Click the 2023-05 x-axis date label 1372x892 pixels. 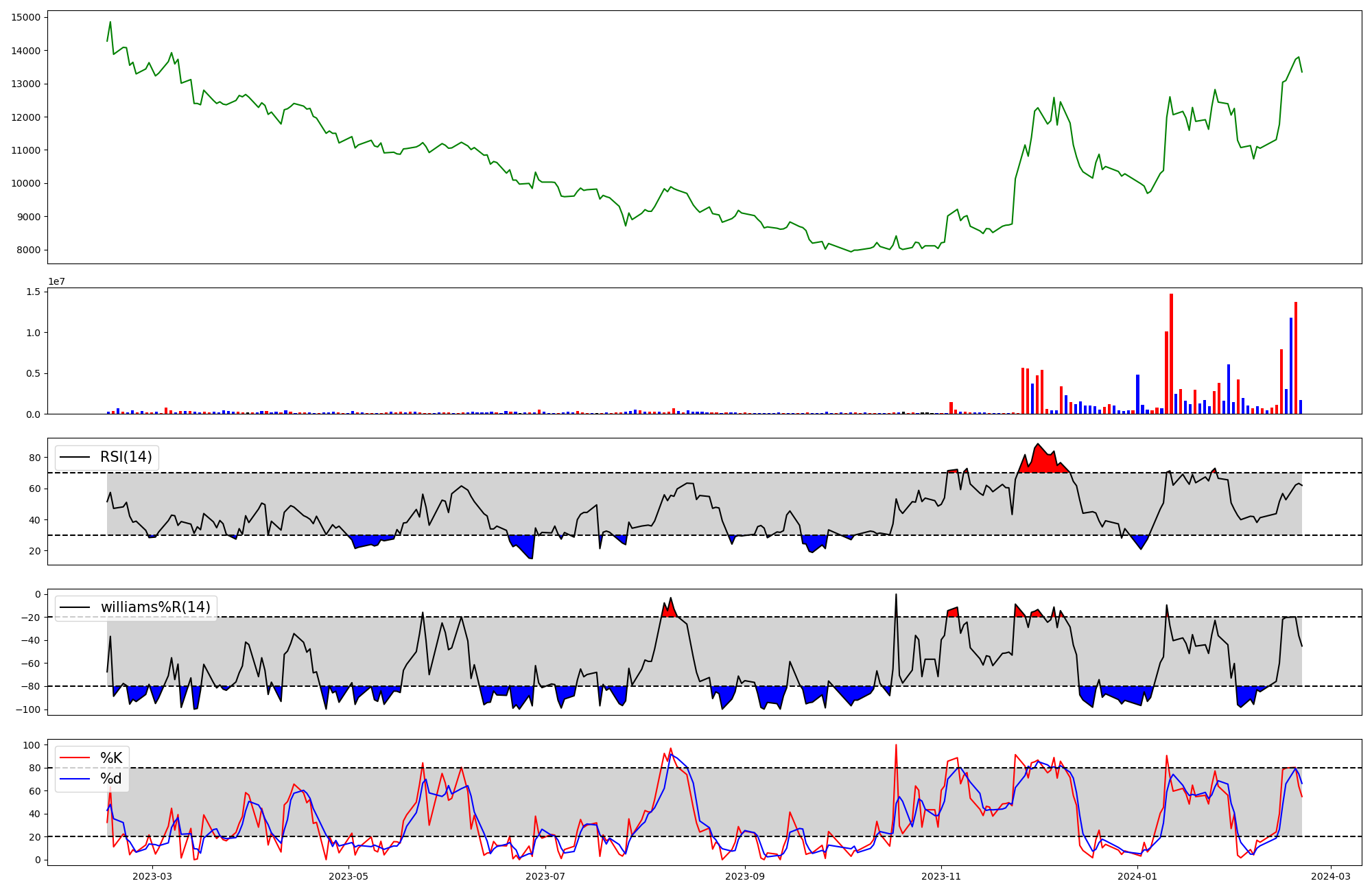[348, 876]
